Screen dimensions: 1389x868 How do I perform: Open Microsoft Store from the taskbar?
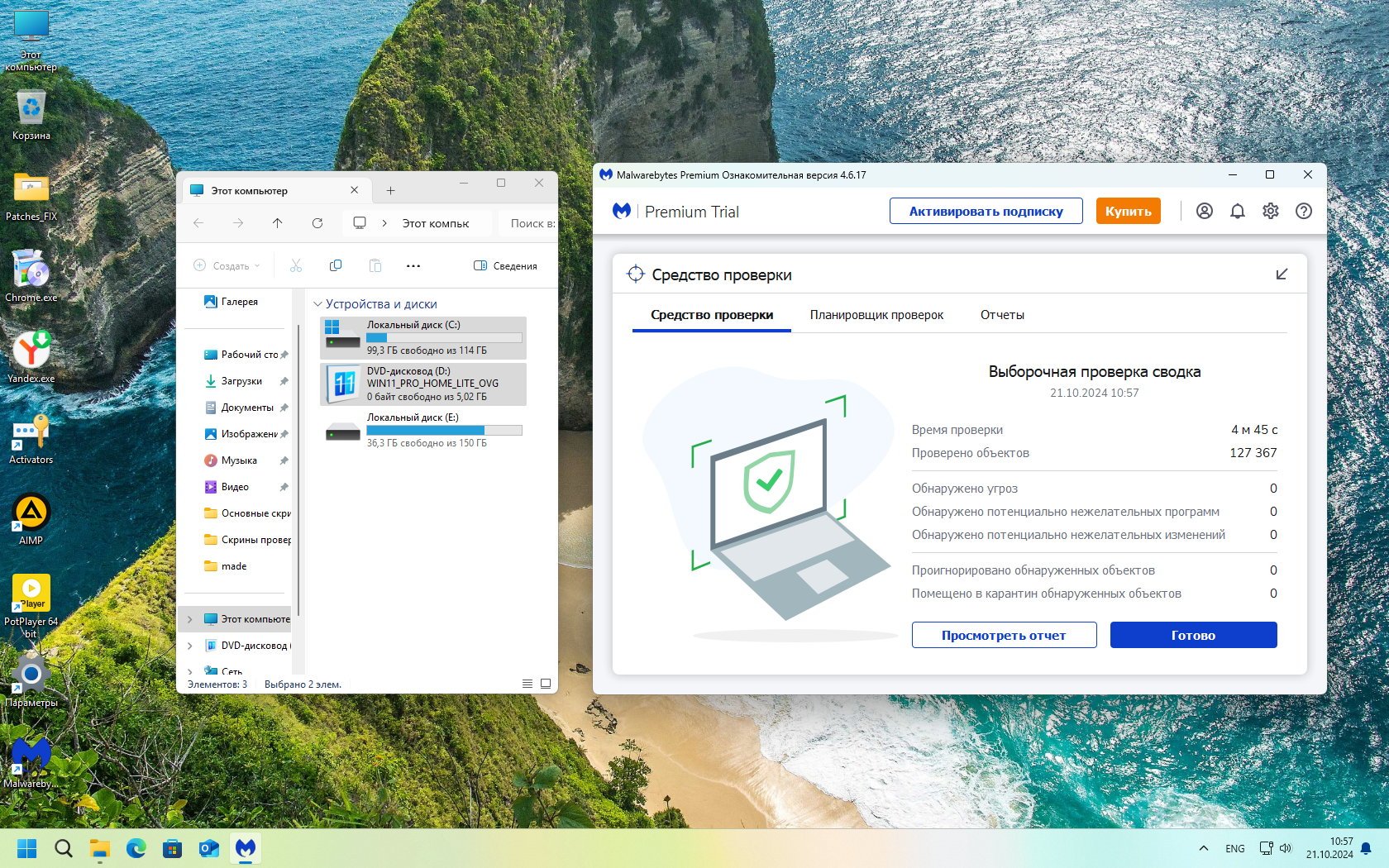tap(173, 848)
